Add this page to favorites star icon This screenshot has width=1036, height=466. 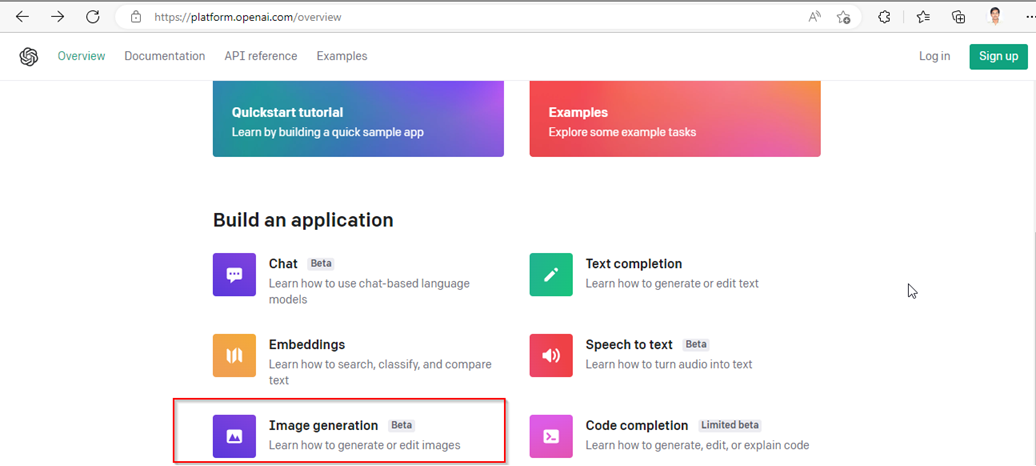coord(843,17)
